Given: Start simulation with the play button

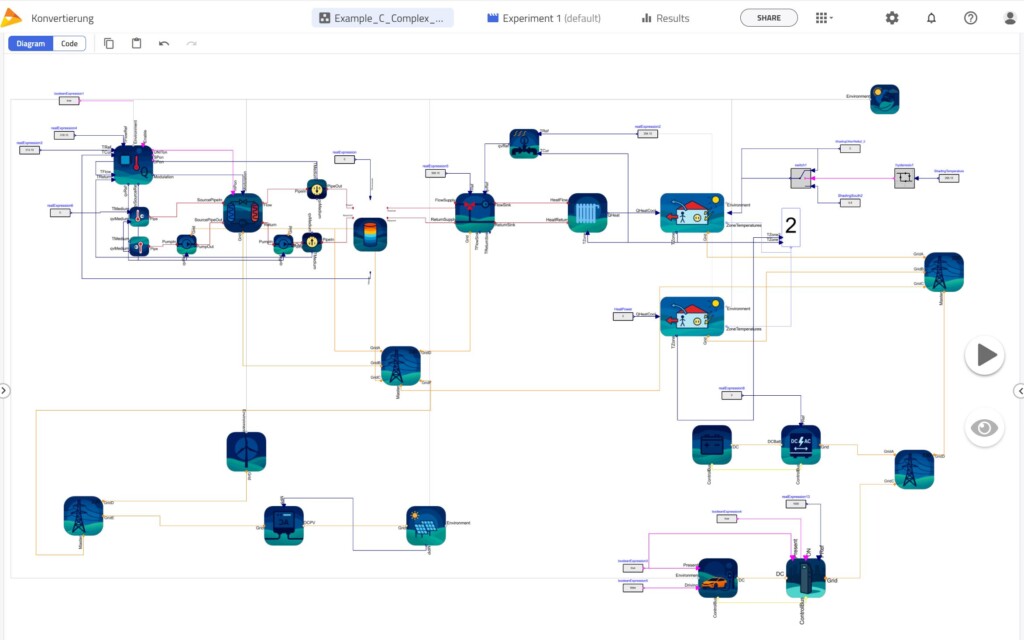Looking at the screenshot, I should pos(984,355).
